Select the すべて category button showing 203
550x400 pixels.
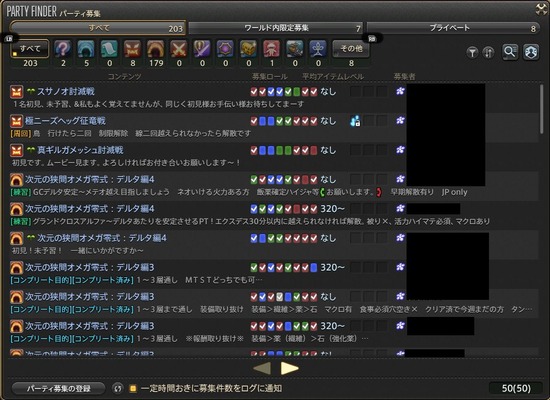pos(30,49)
